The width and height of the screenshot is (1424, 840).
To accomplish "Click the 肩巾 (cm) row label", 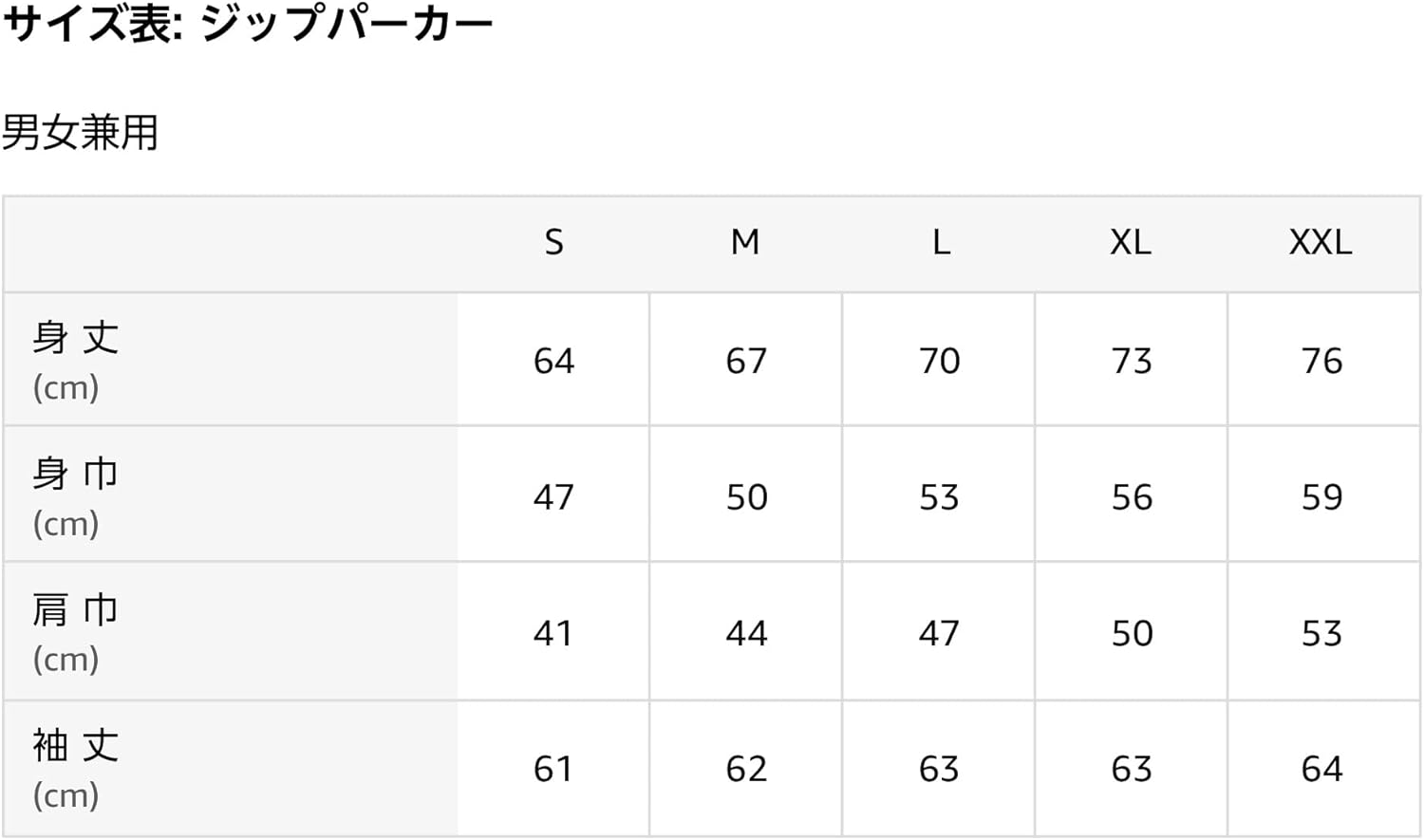I will (76, 632).
